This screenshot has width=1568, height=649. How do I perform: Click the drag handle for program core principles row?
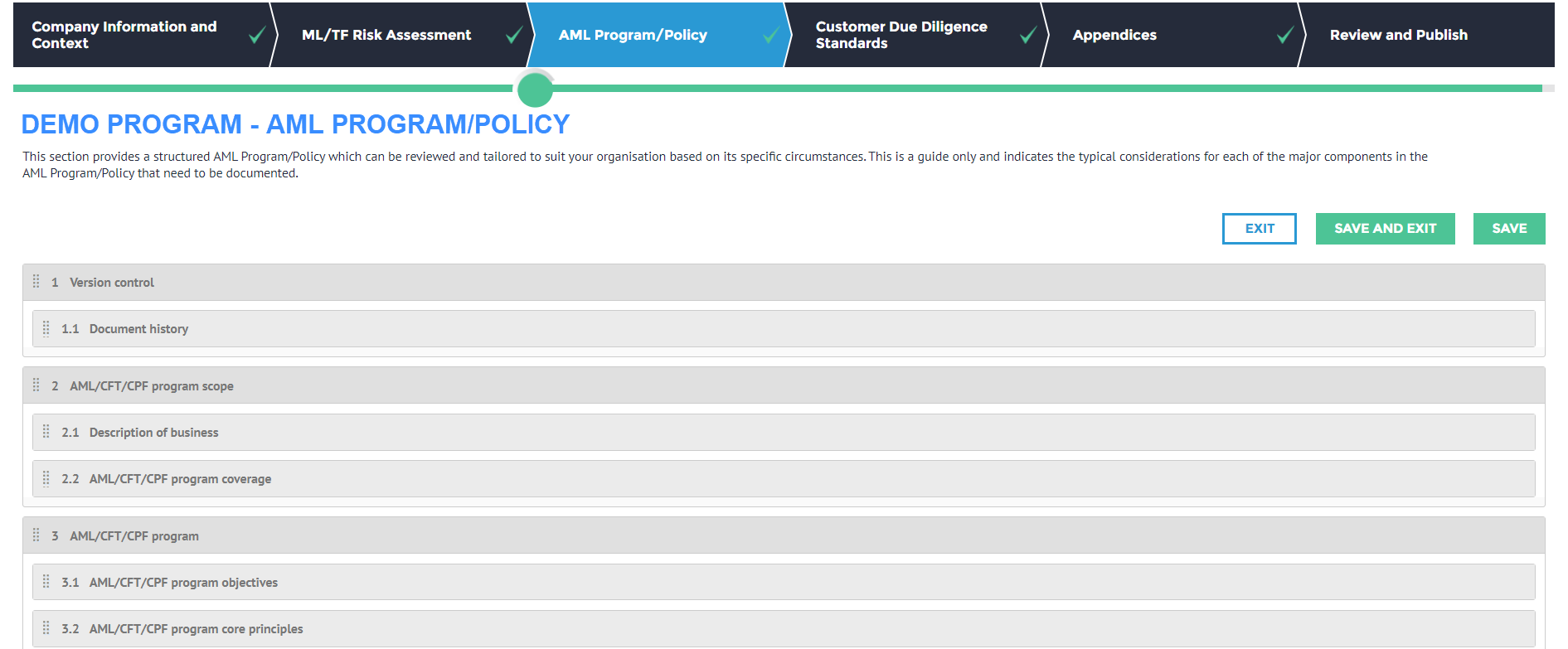(46, 628)
